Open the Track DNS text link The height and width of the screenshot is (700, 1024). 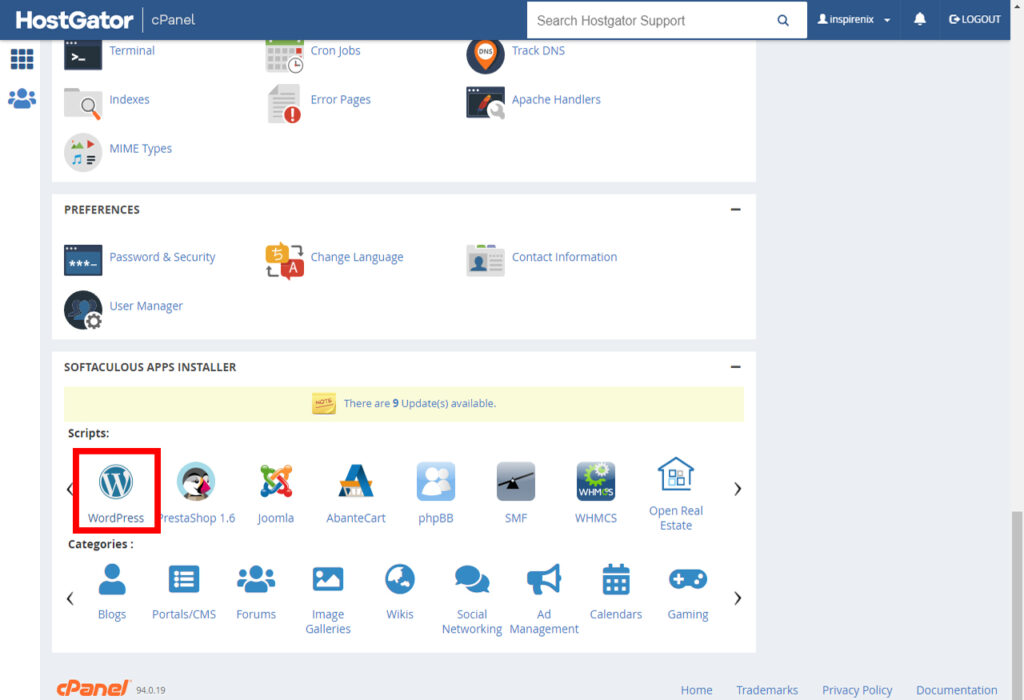click(x=538, y=51)
